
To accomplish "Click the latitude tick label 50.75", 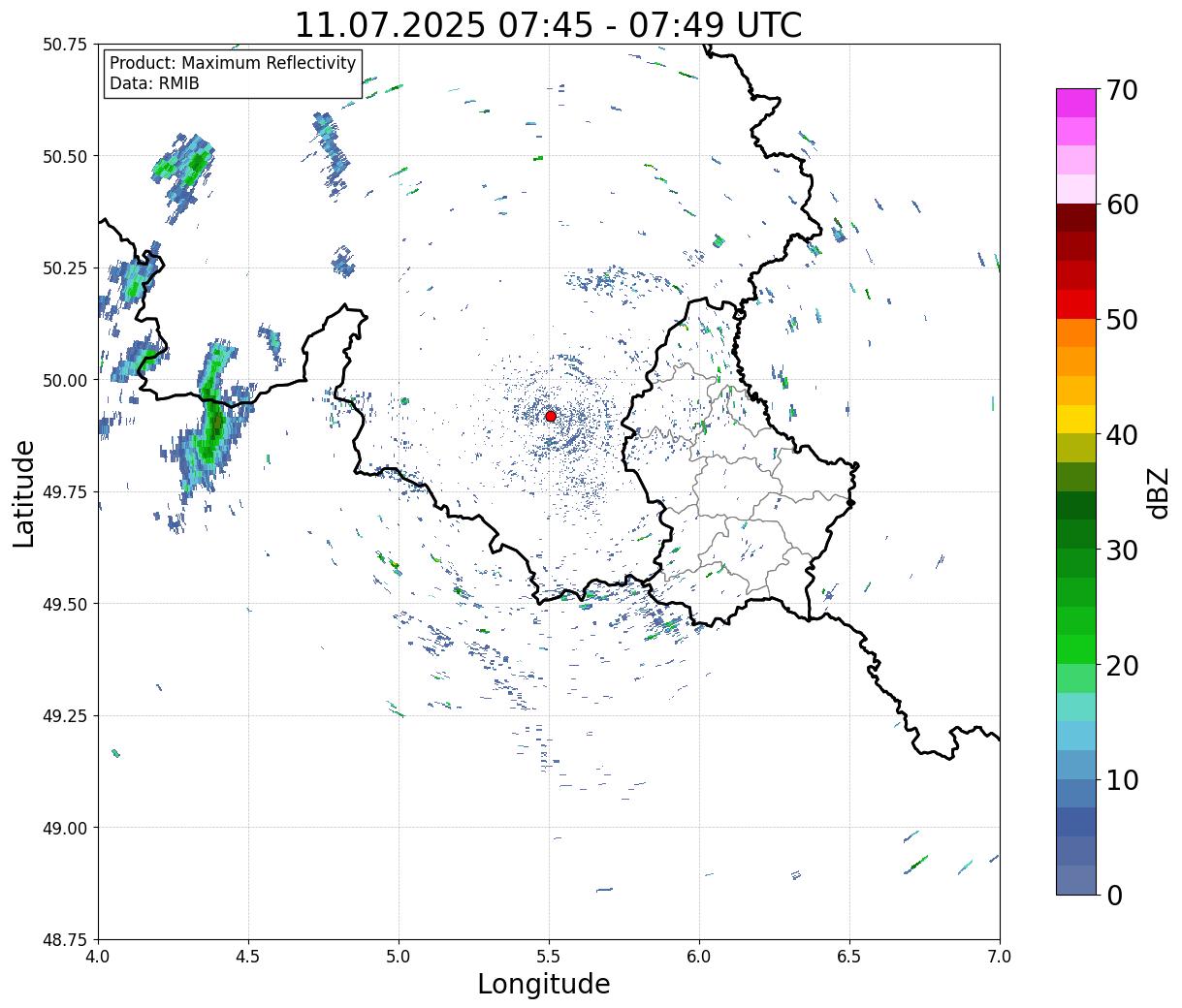I will pyautogui.click(x=65, y=45).
